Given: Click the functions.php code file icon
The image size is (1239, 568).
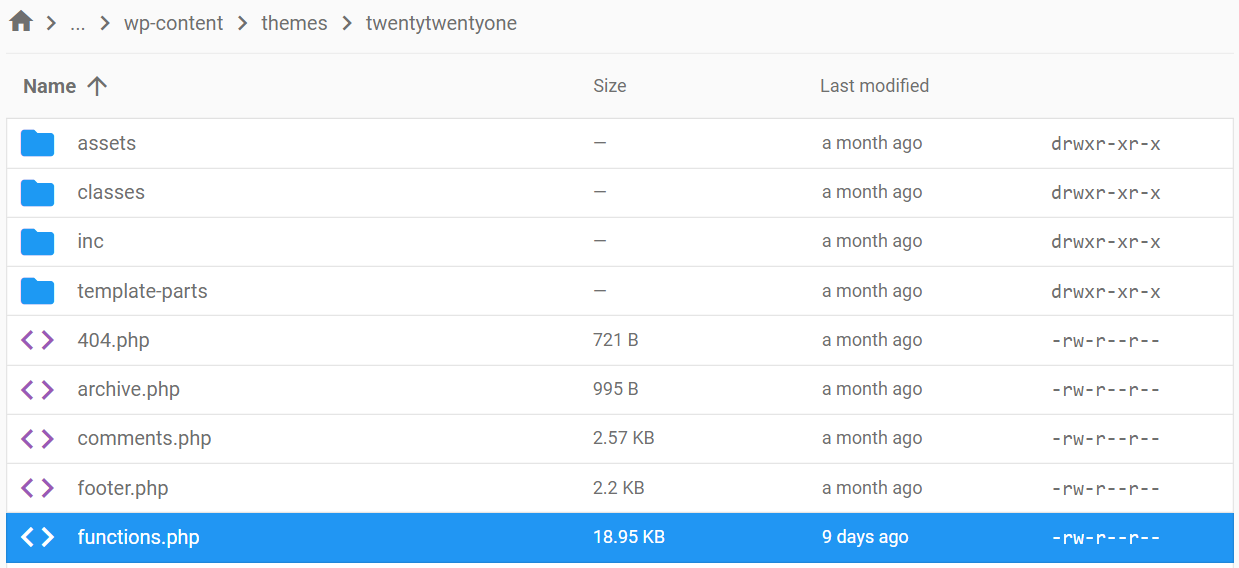Looking at the screenshot, I should pos(38,537).
